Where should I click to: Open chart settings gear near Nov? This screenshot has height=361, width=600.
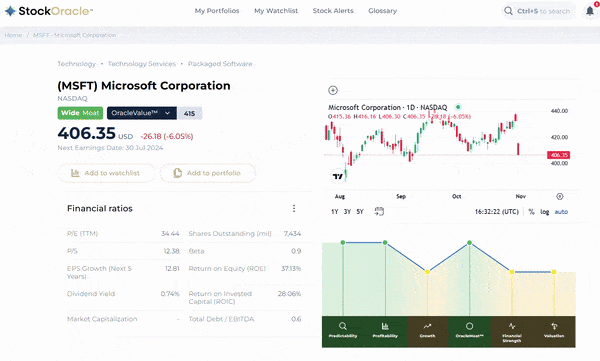click(559, 196)
